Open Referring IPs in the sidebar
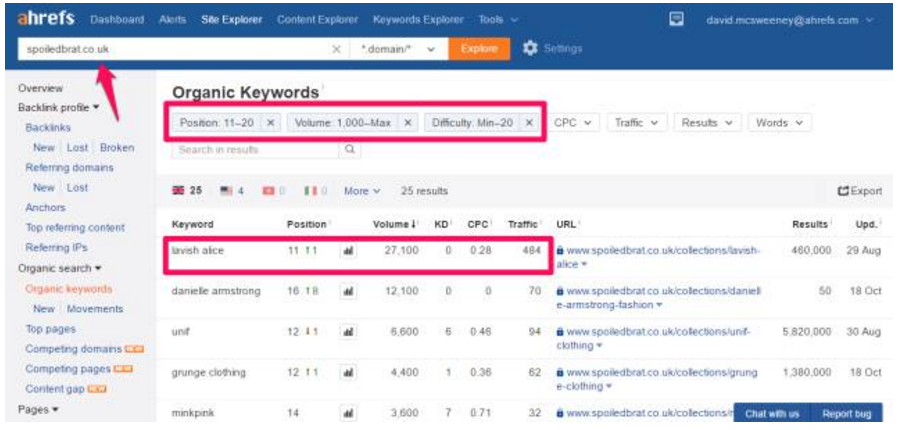Viewport: 898px width, 430px height. [56, 247]
